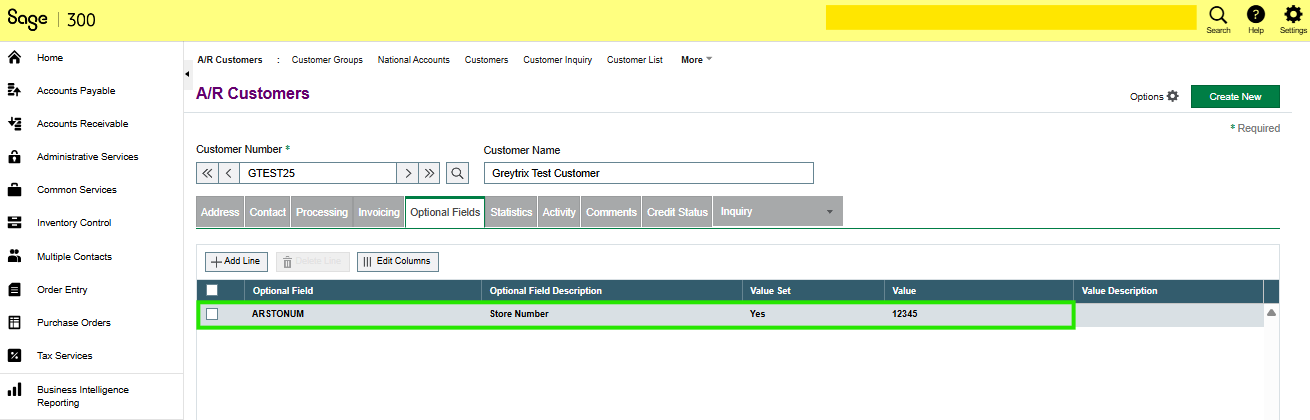
Task: Click the Order Entry sidebar icon
Action: [x=15, y=289]
